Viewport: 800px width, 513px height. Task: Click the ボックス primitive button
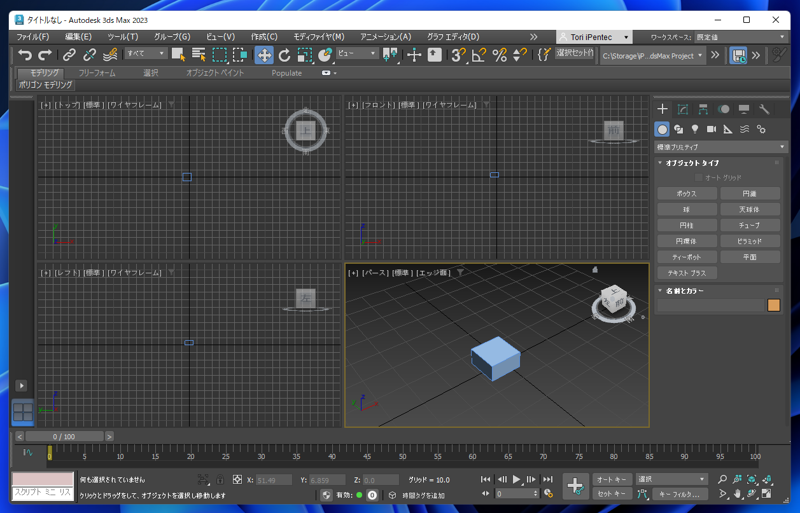coord(687,193)
